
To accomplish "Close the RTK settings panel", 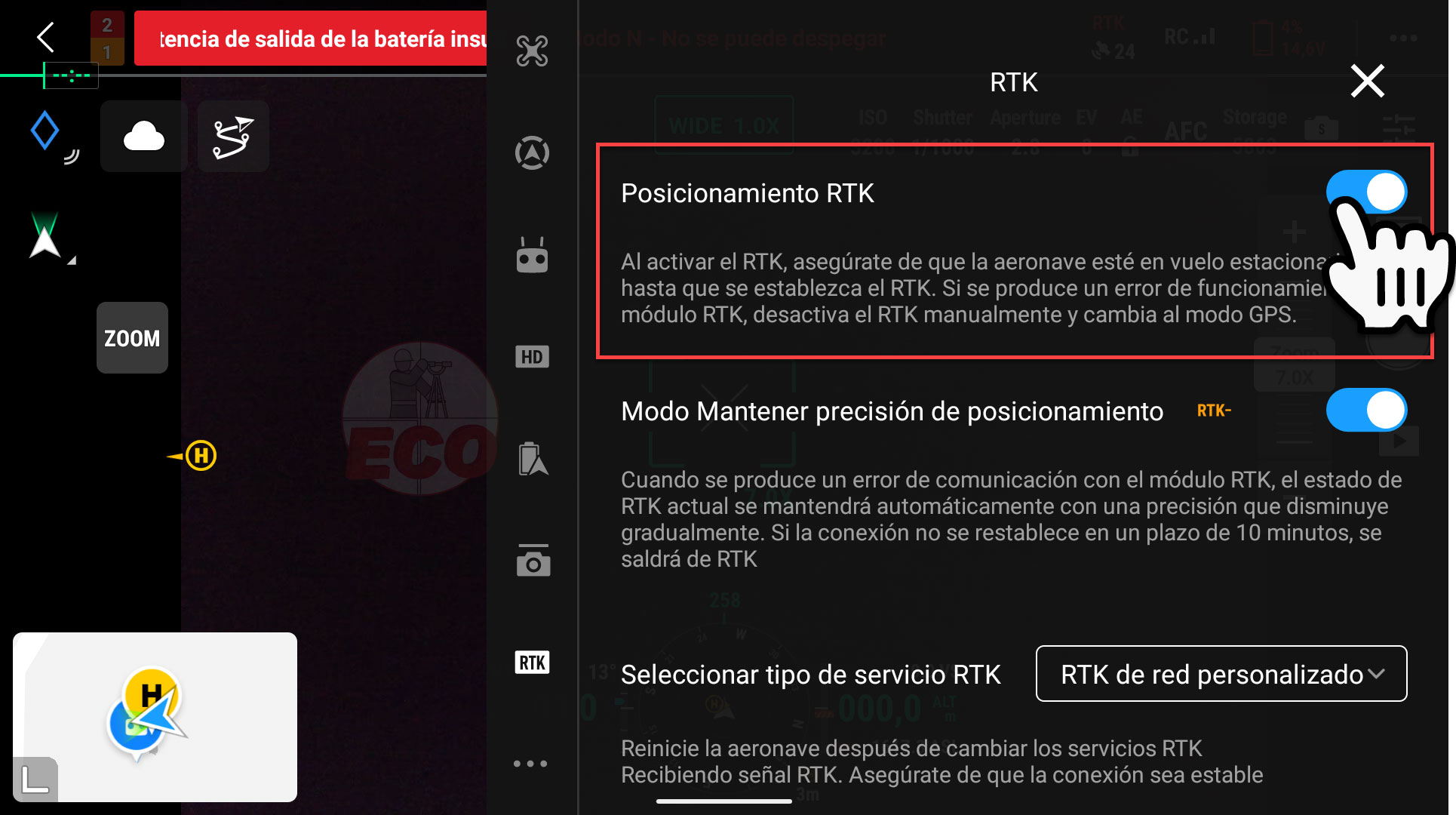I will pyautogui.click(x=1367, y=81).
